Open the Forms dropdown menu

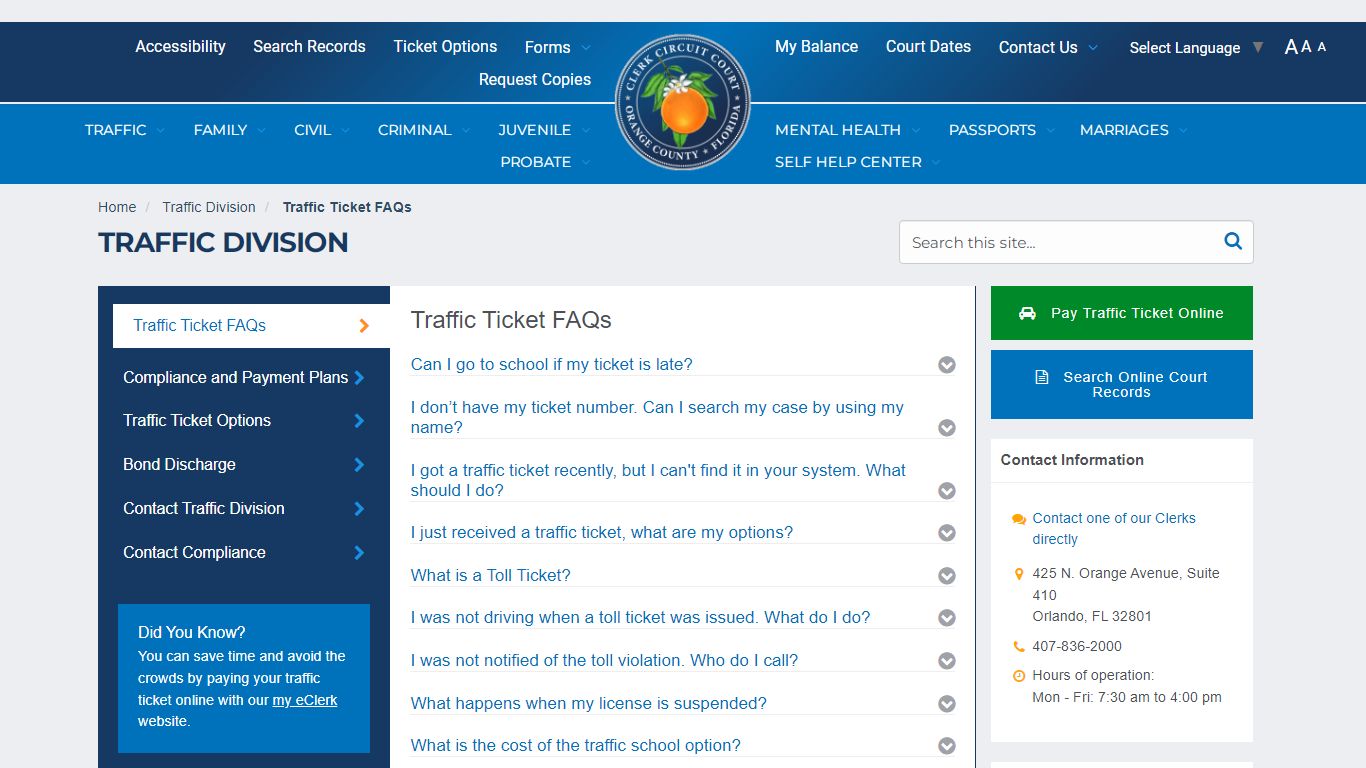558,47
